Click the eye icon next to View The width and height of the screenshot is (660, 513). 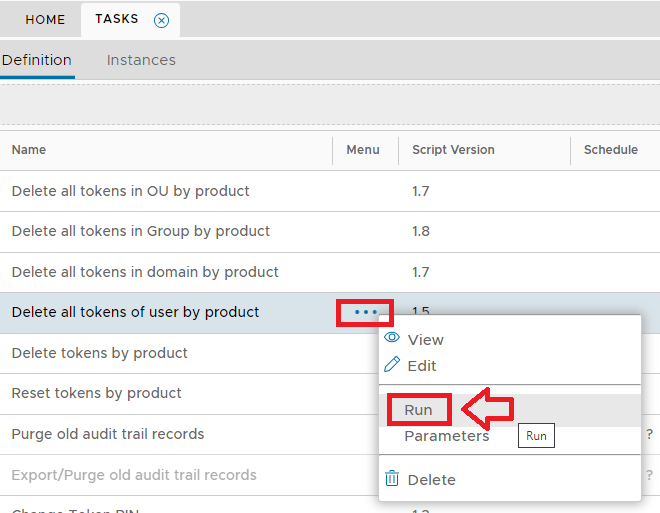[392, 339]
